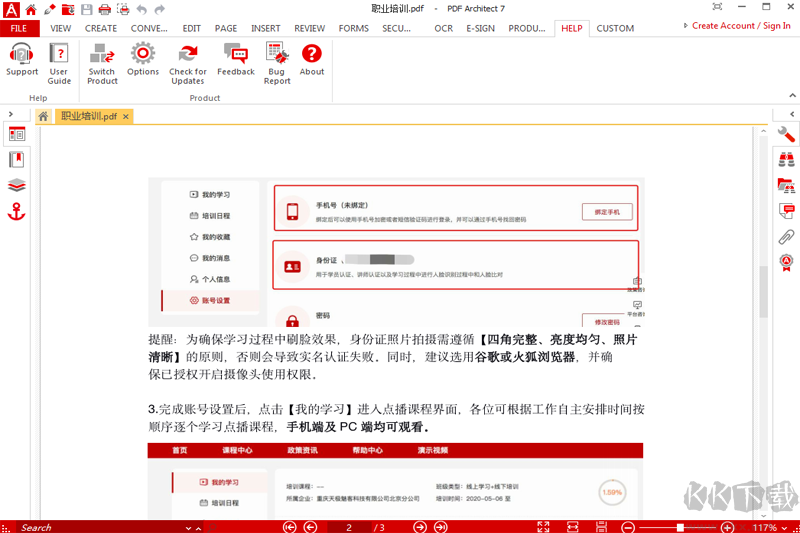This screenshot has height=533, width=800.
Task: Expand the right side panel arrow
Action: [792, 114]
